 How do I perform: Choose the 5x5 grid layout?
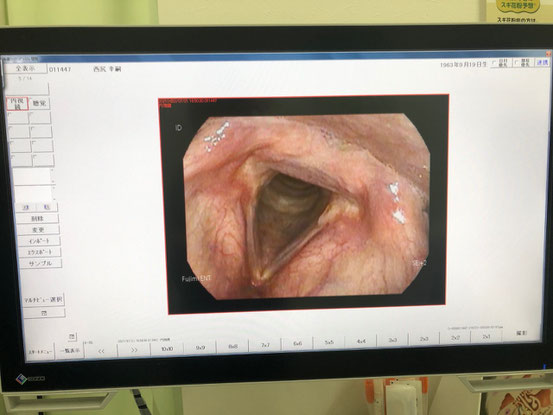coord(329,342)
